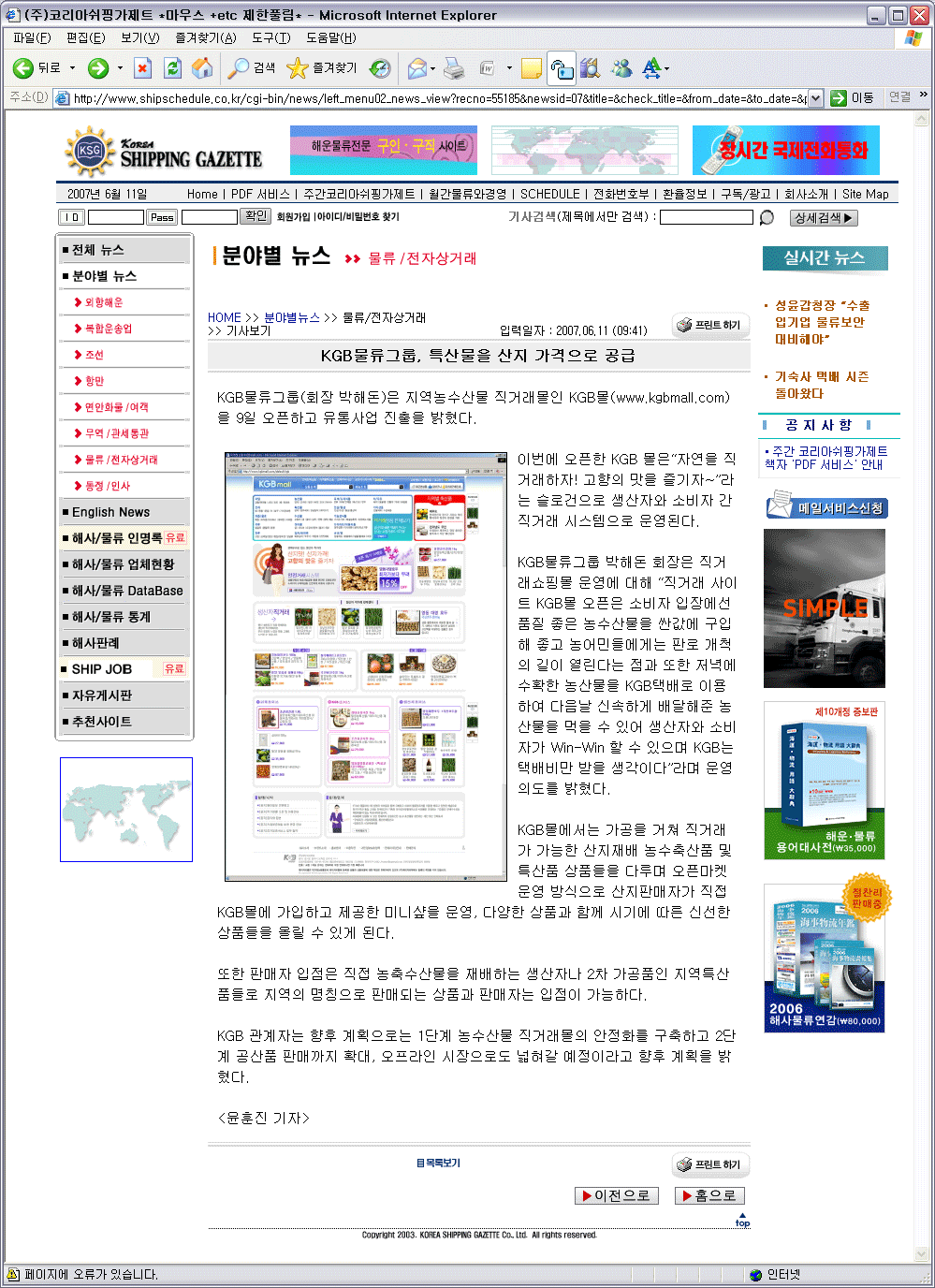Open PDF 서비스 navigation link
The image size is (935, 1288).
pos(260,194)
